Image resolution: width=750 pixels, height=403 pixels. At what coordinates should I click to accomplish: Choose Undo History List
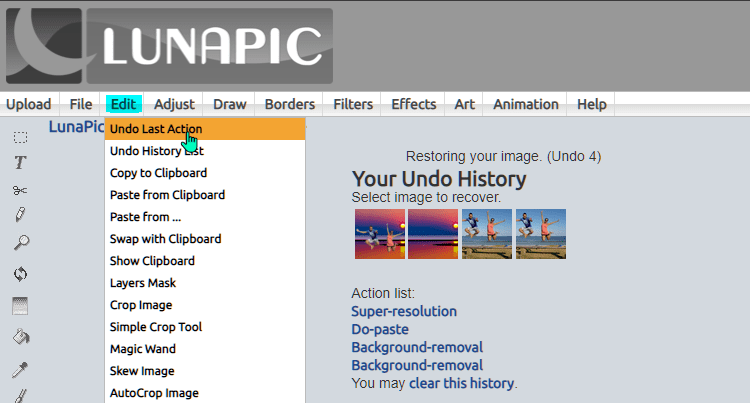[205, 151]
